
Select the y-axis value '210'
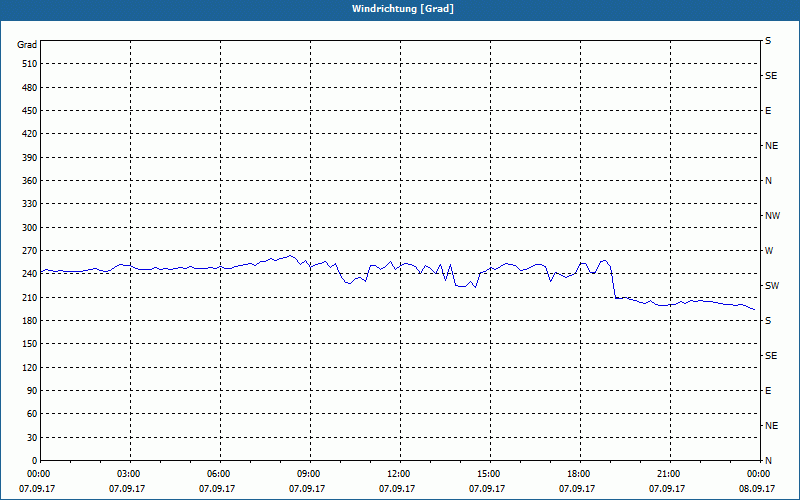coord(30,297)
